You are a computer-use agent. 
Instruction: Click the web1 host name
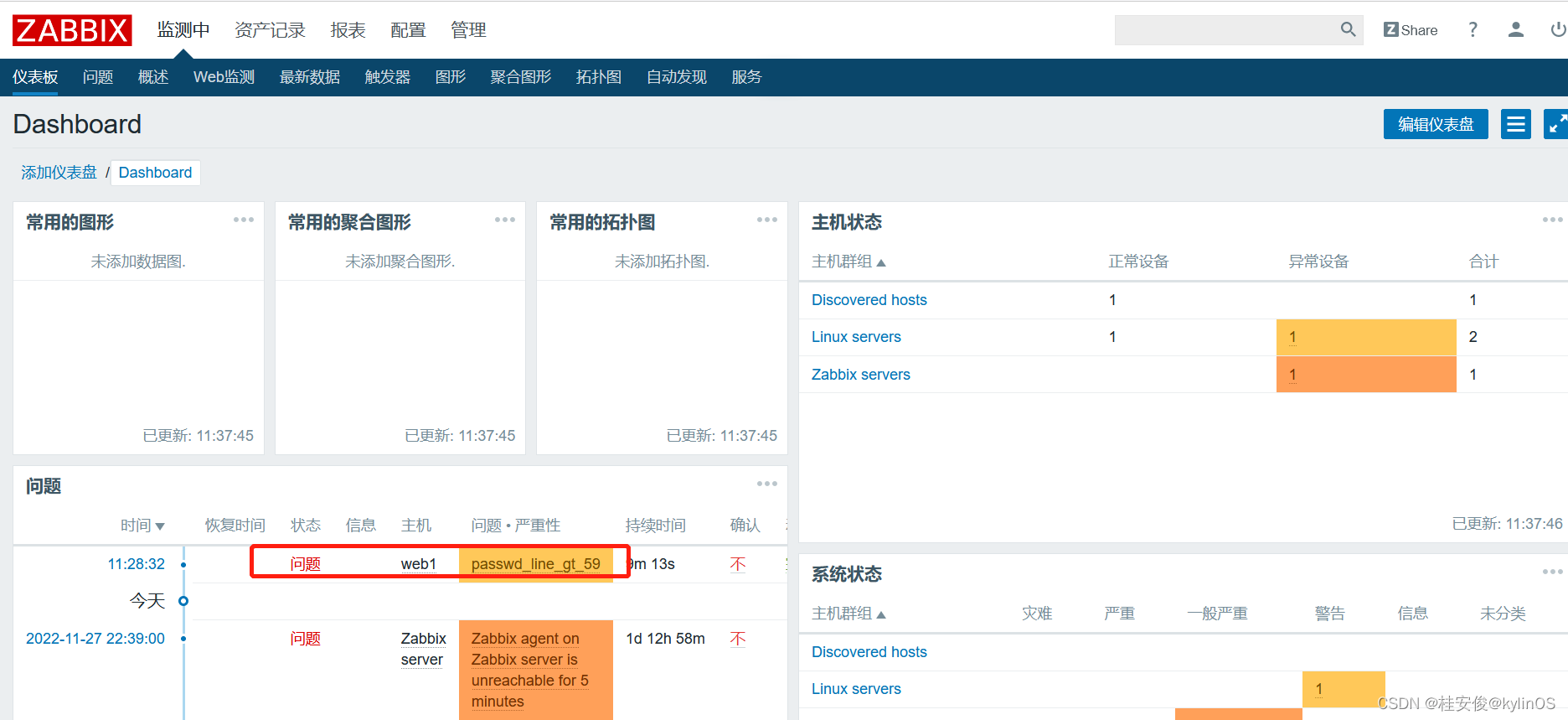[419, 564]
